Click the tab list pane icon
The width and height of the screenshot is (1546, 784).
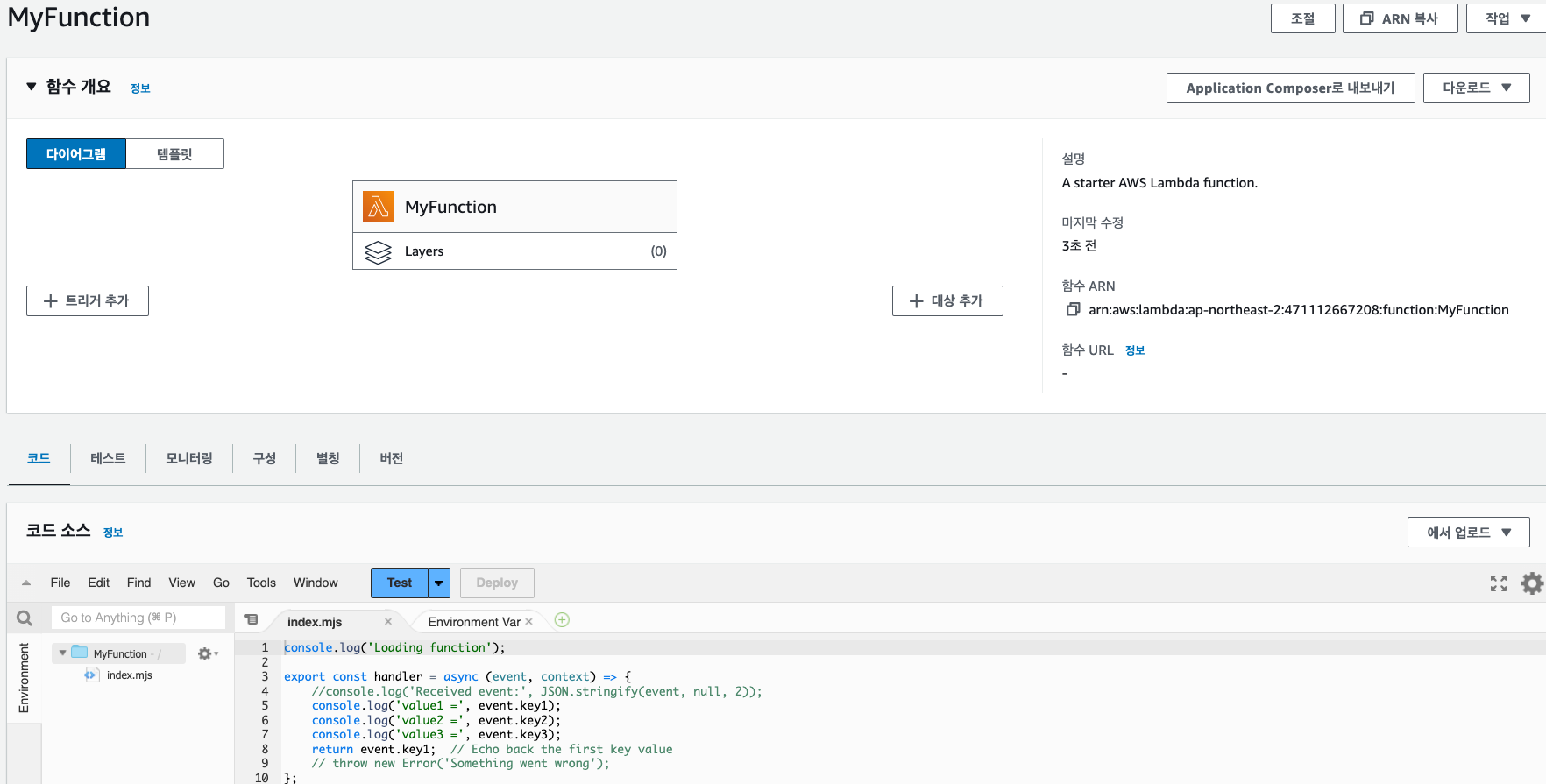pos(252,619)
